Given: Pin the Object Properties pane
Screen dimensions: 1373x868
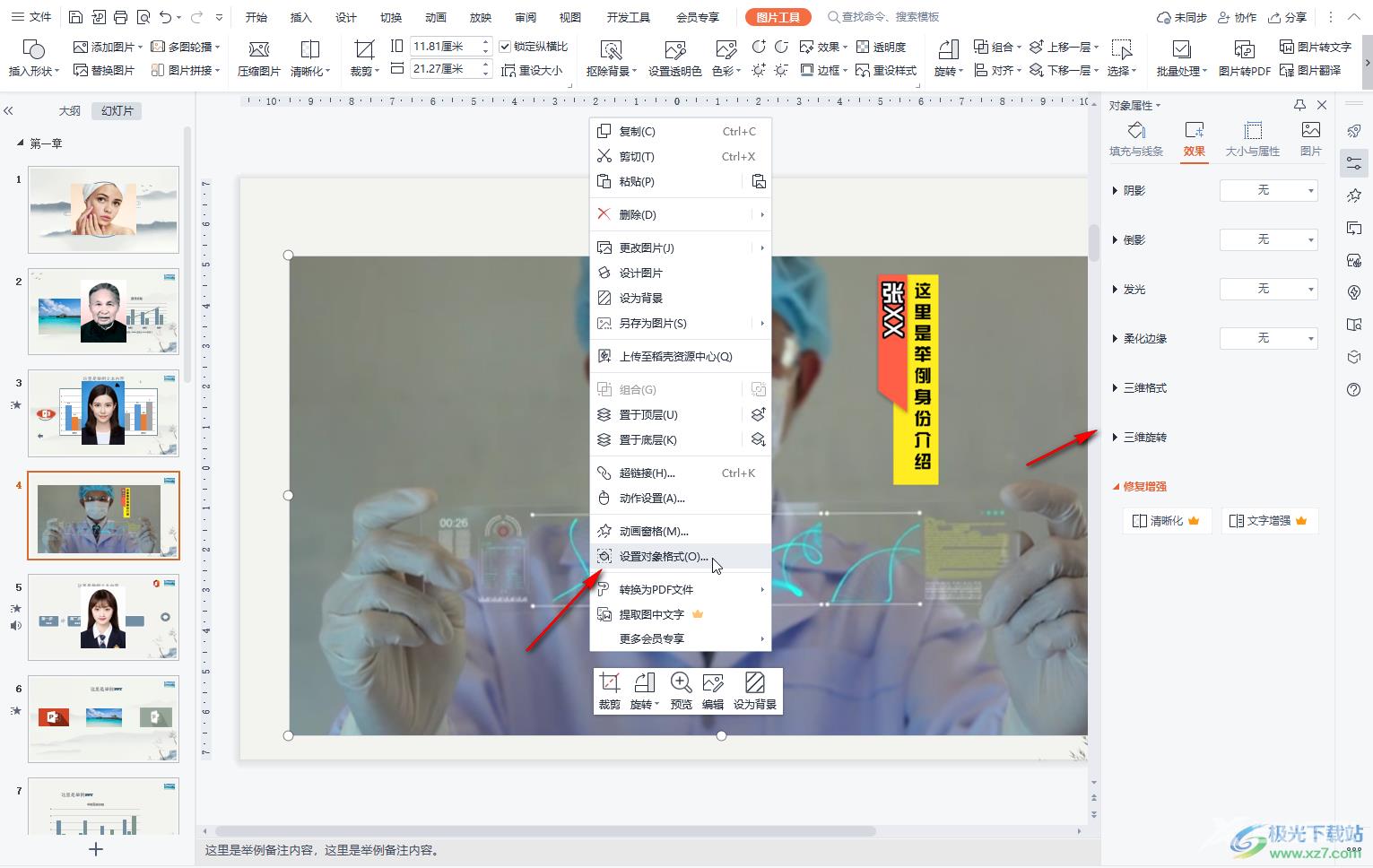Looking at the screenshot, I should [x=1299, y=105].
